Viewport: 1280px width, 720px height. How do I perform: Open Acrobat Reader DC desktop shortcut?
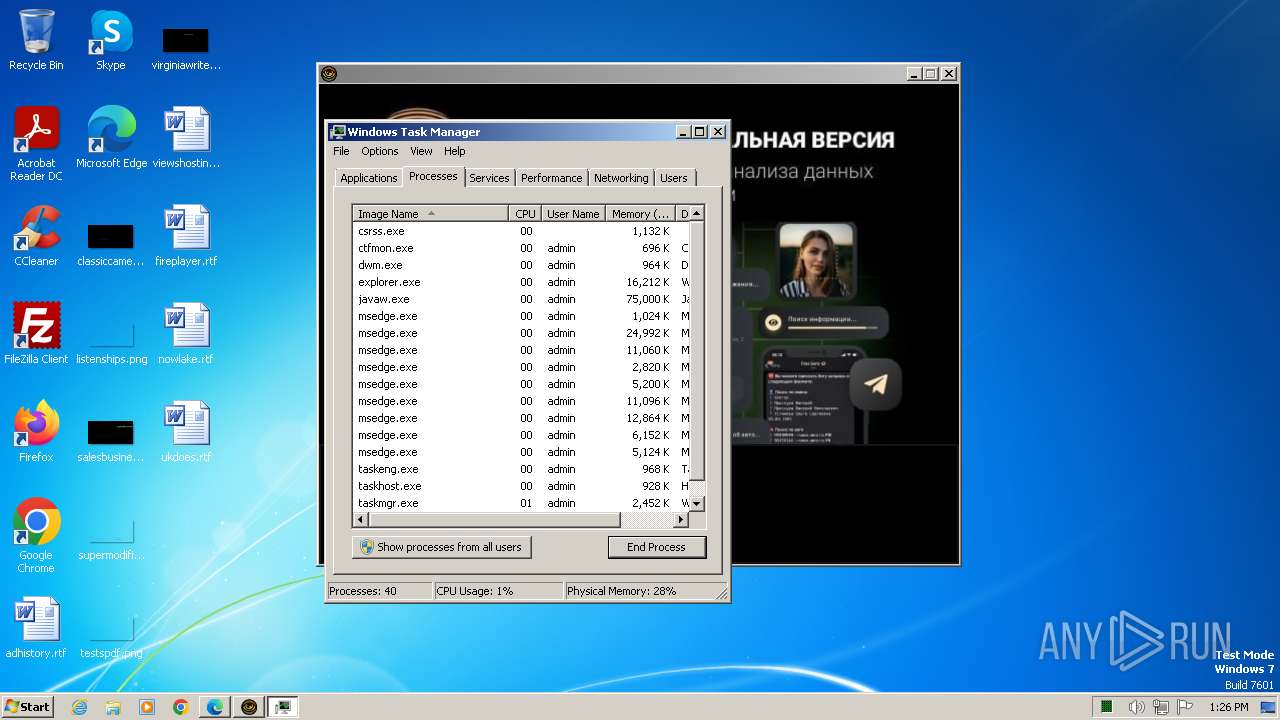pos(36,144)
